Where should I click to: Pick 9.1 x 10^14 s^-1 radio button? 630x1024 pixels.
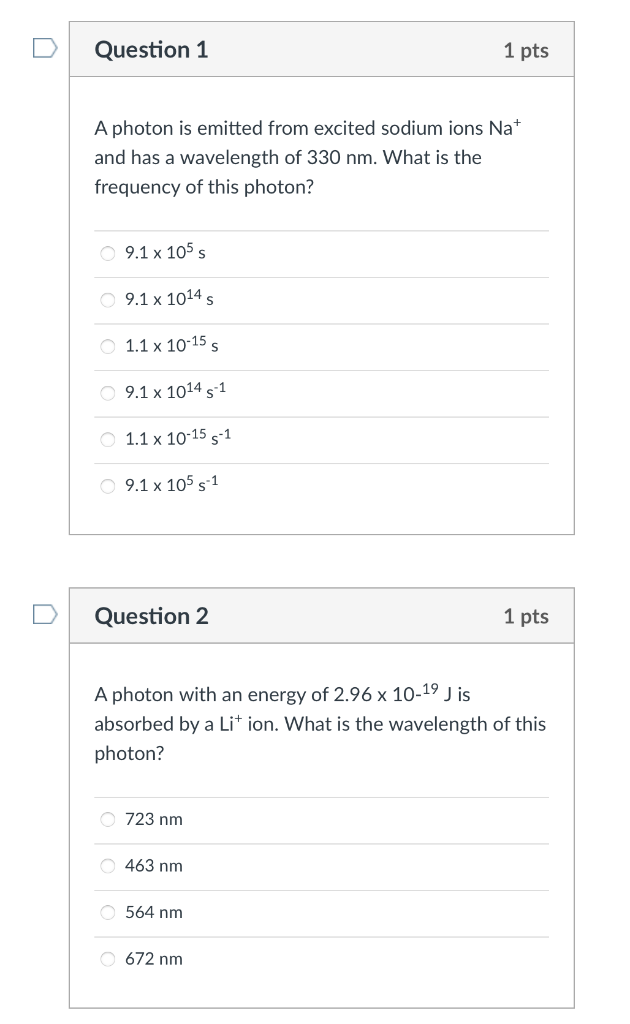point(108,393)
